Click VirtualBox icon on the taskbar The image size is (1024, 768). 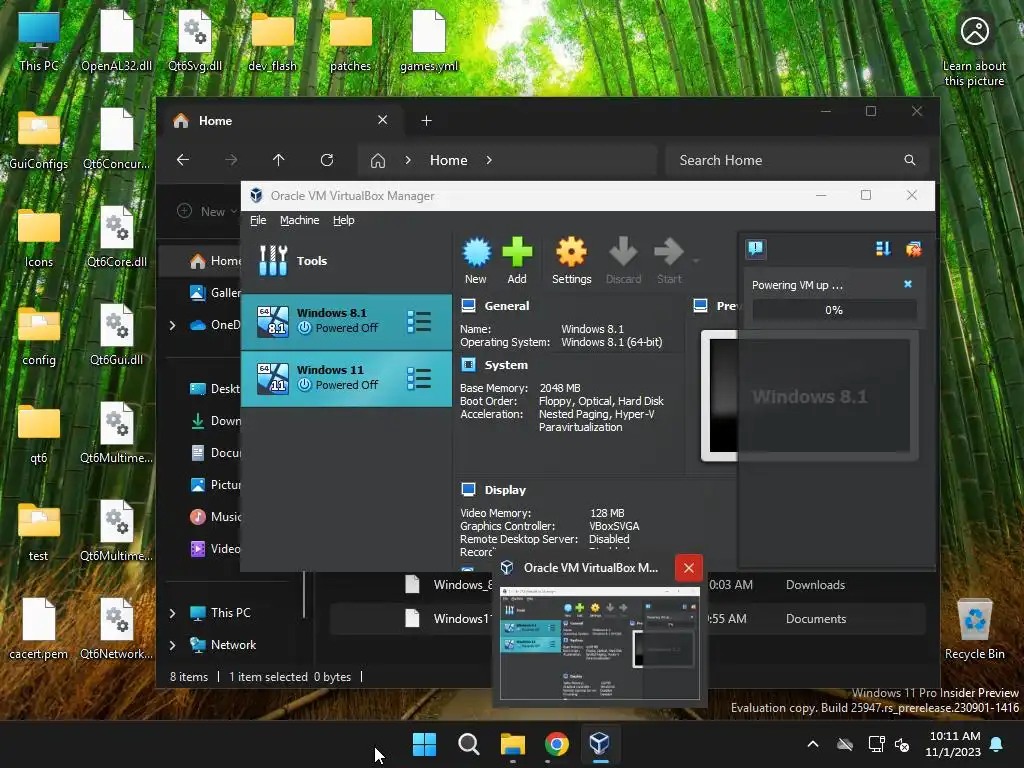[x=600, y=744]
